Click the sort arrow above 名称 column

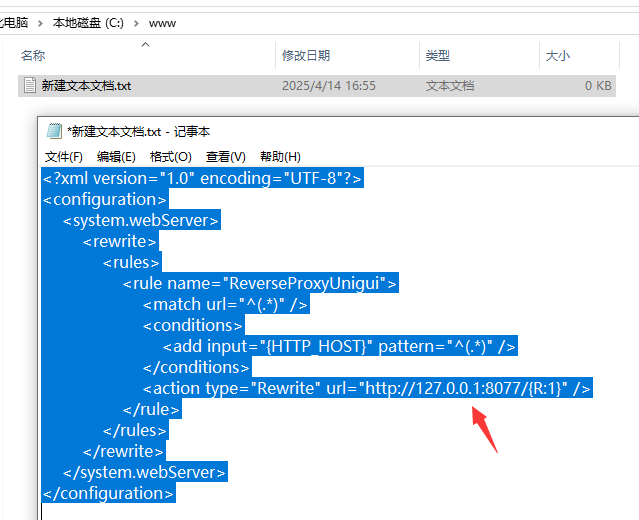click(145, 44)
